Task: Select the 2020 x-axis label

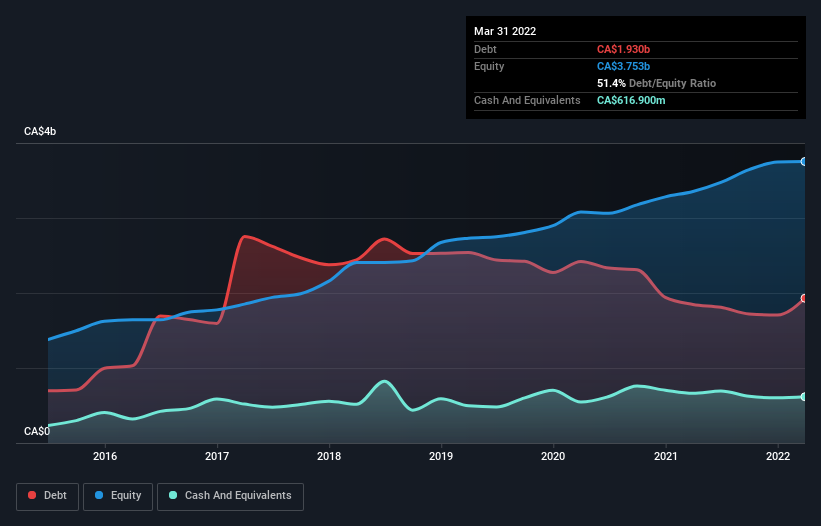Action: 553,456
